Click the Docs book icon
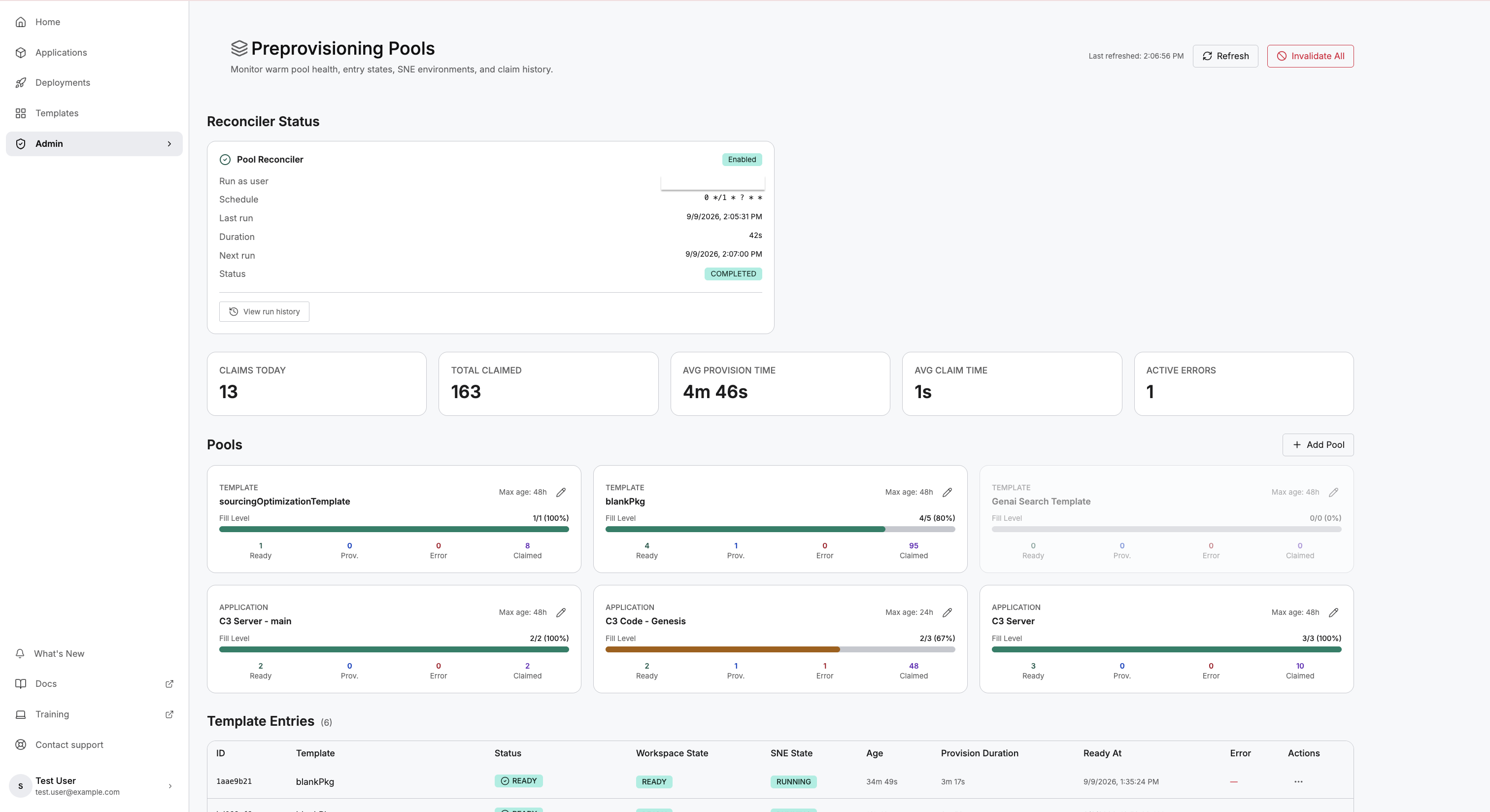This screenshot has width=1490, height=812. [x=21, y=683]
